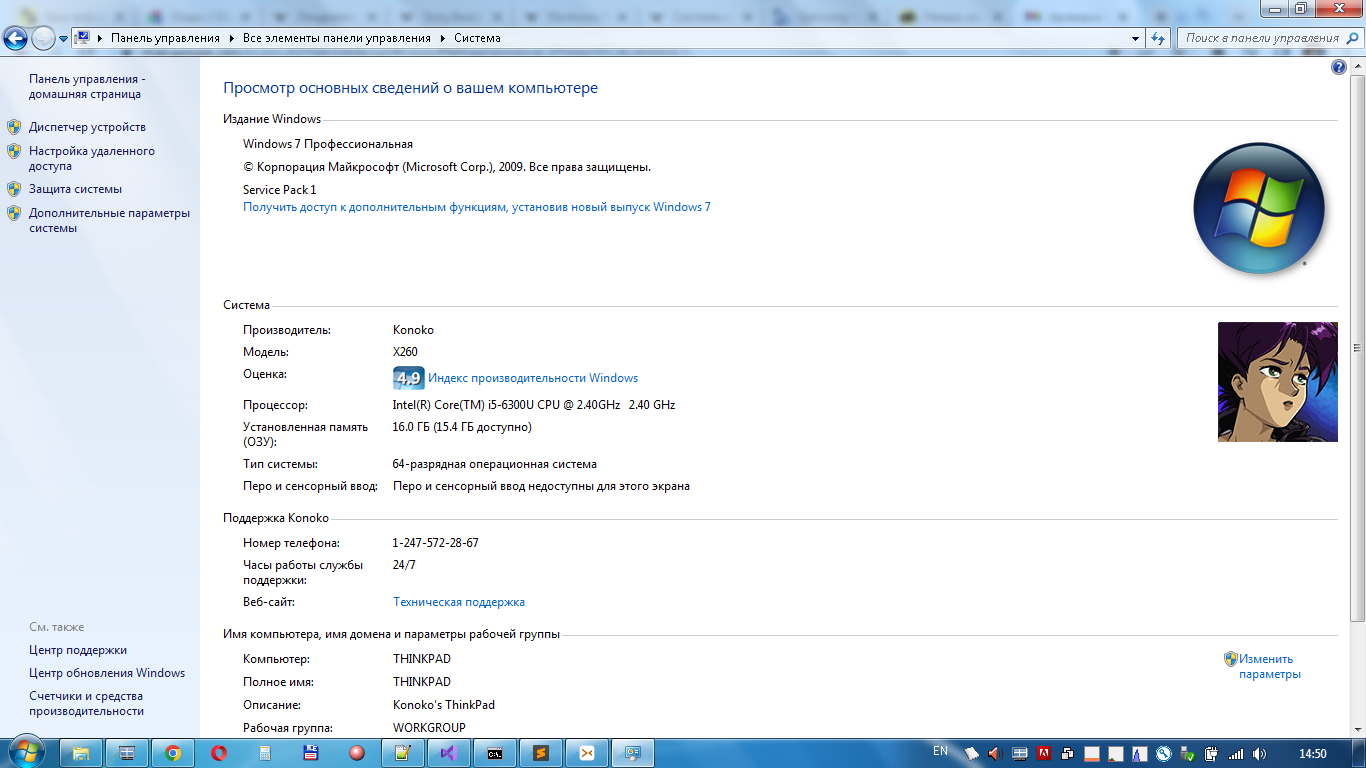Open the monitor-grid app on taskbar
Image resolution: width=1366 pixels, height=768 pixels.
[x=127, y=753]
